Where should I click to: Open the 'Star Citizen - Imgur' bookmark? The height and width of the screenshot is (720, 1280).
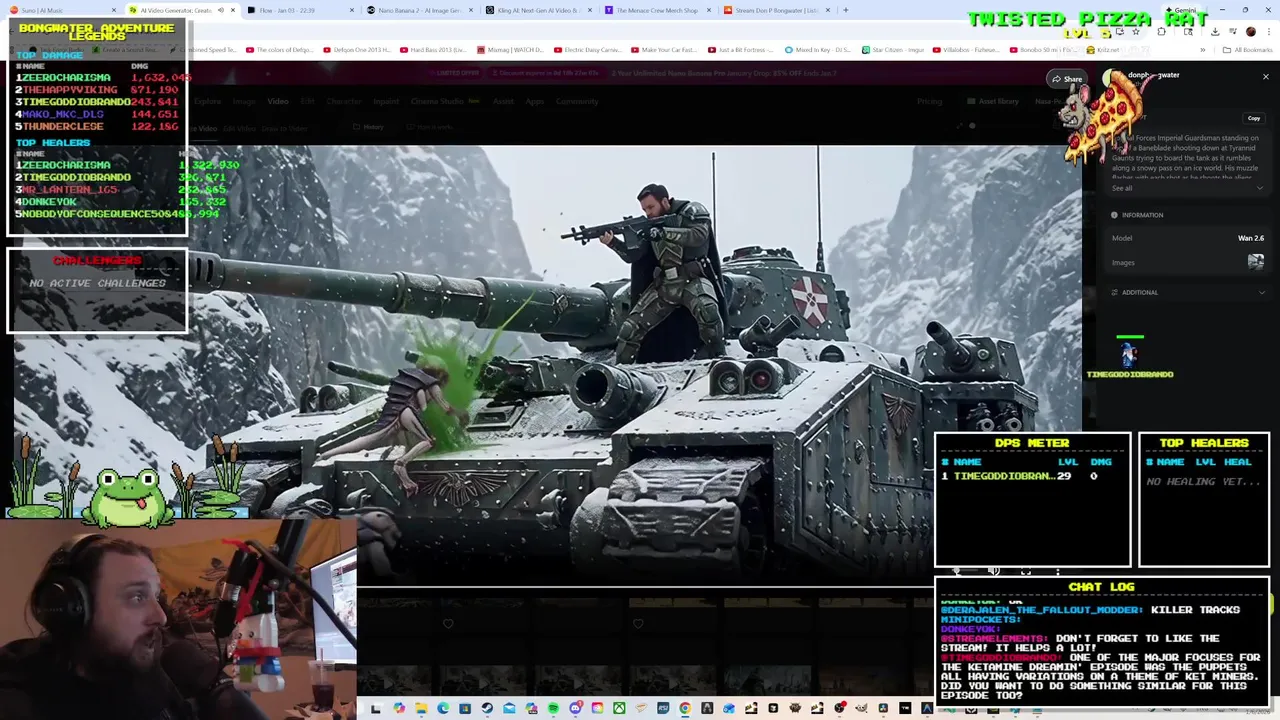(x=894, y=49)
